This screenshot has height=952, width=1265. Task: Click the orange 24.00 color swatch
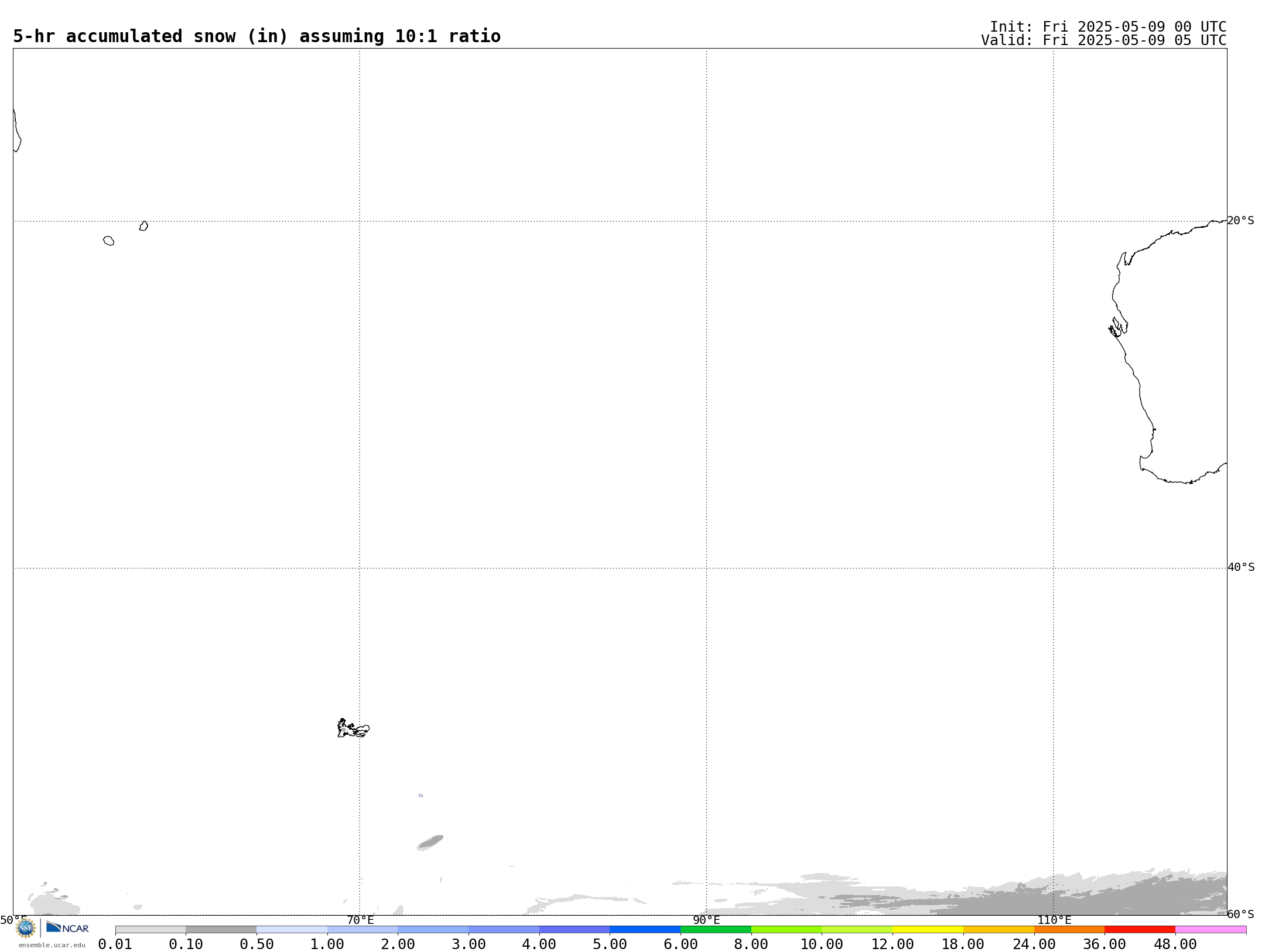click(x=1069, y=930)
